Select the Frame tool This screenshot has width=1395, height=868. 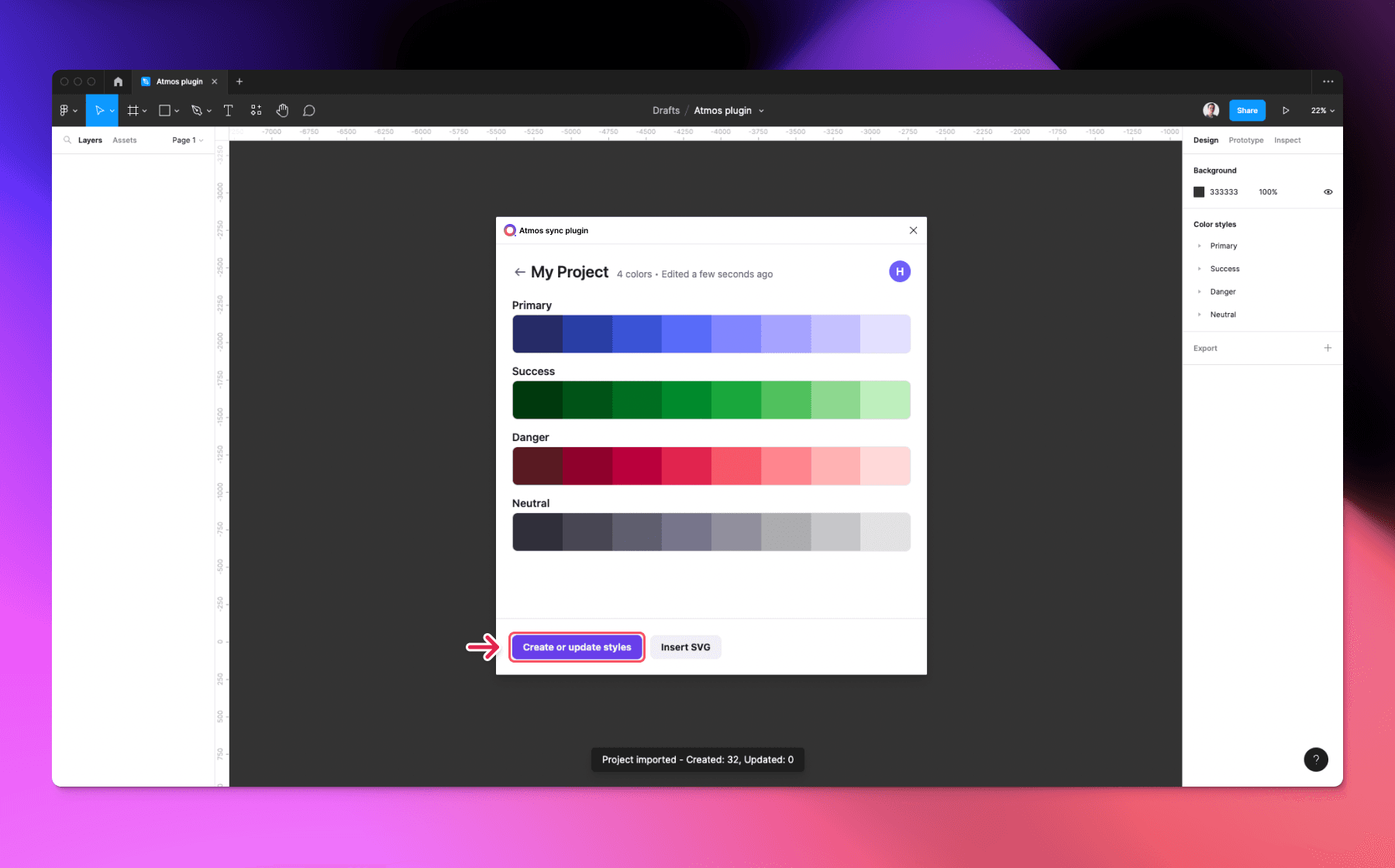tap(133, 110)
